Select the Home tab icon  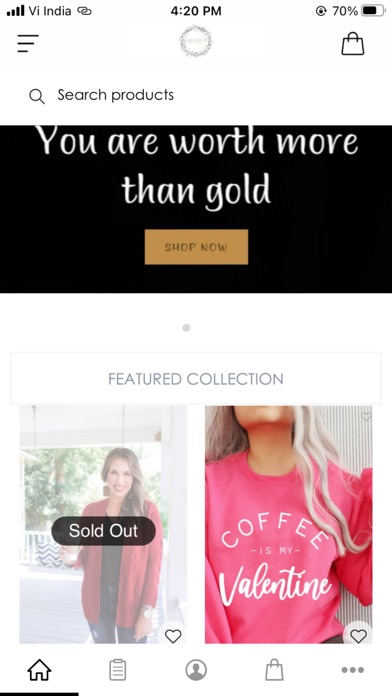tap(40, 669)
